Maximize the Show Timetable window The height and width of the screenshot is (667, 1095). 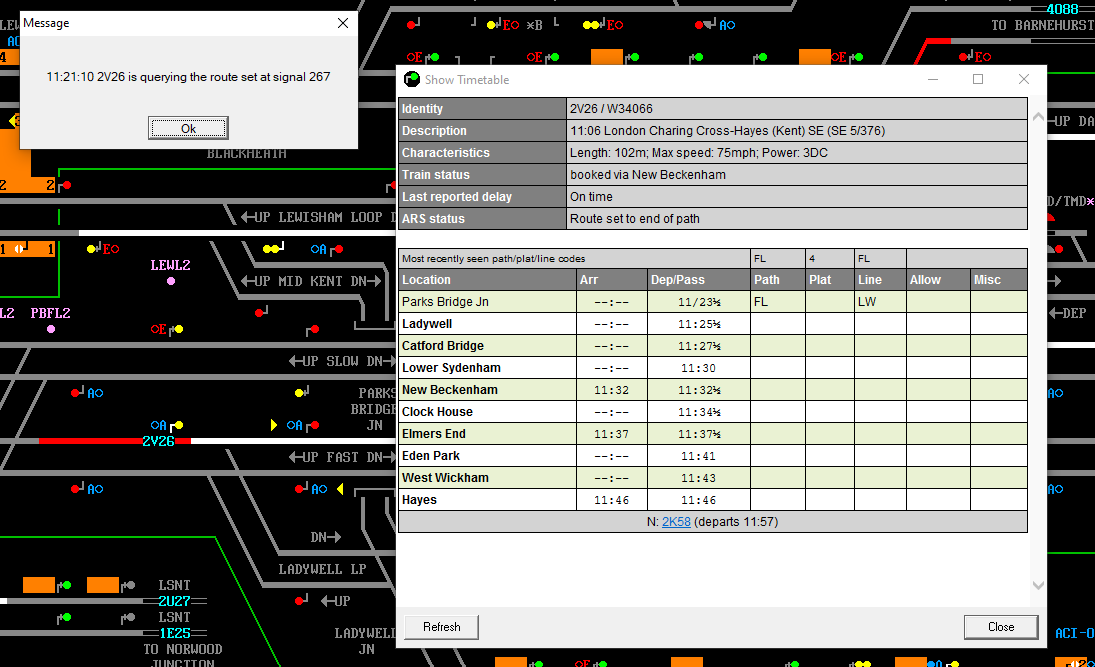point(978,80)
